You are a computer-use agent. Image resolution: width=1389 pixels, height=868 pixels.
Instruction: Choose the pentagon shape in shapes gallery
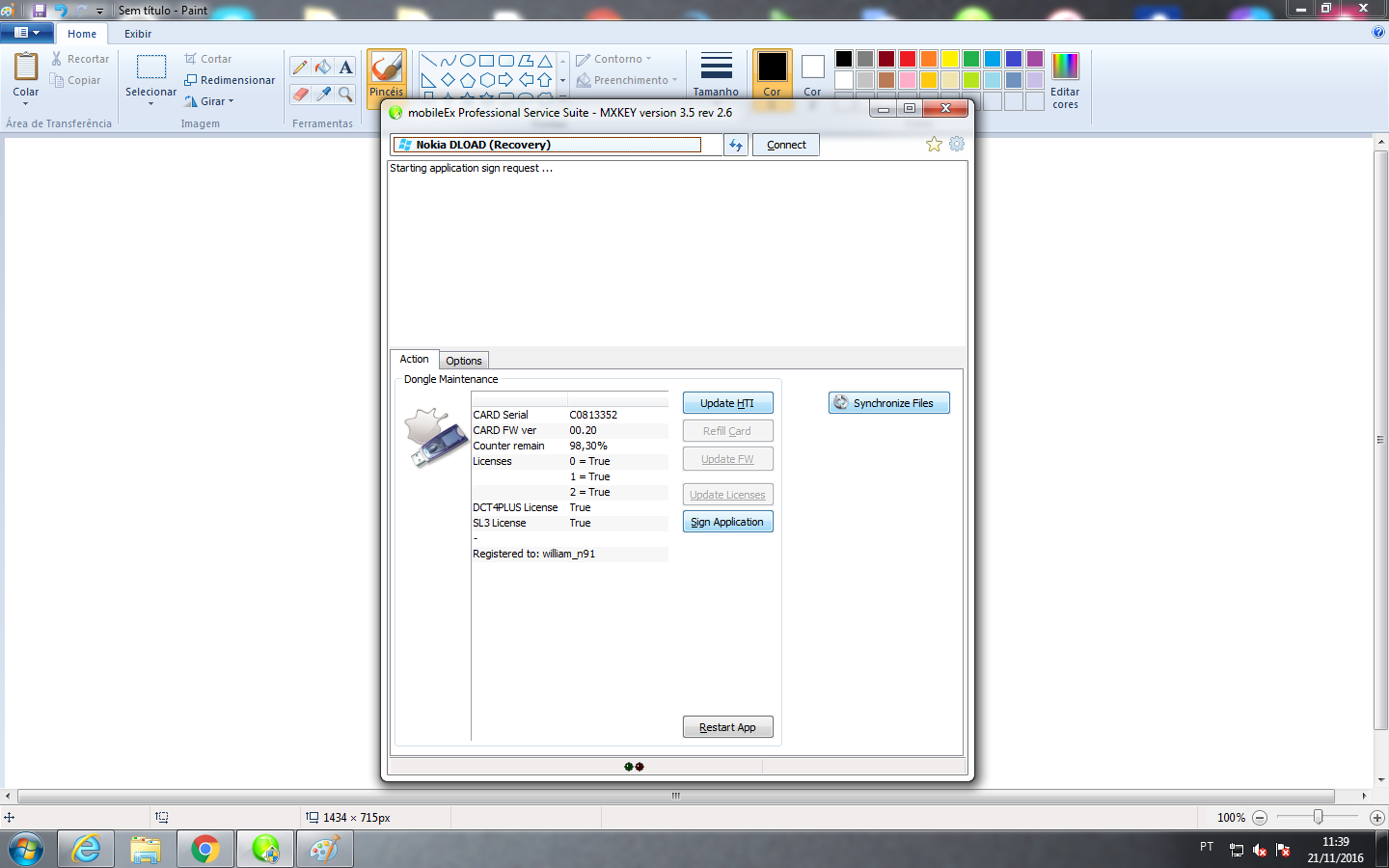pos(467,80)
